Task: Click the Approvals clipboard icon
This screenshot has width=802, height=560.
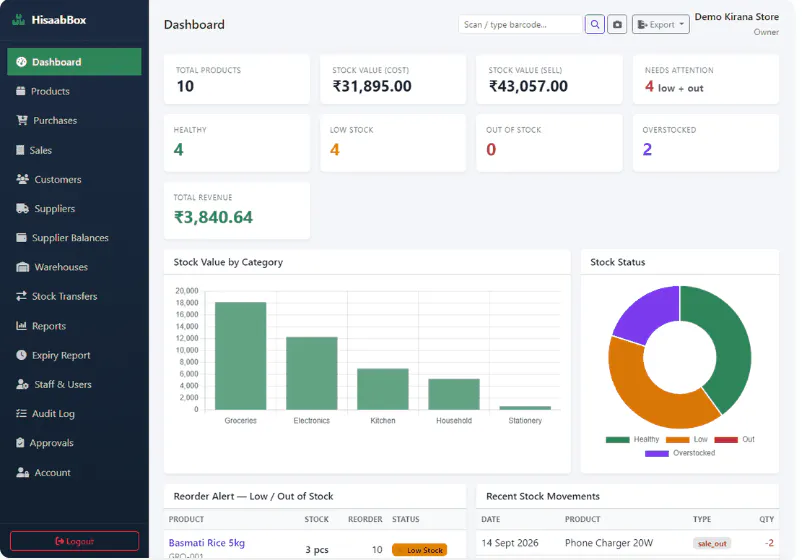Action: coord(20,442)
